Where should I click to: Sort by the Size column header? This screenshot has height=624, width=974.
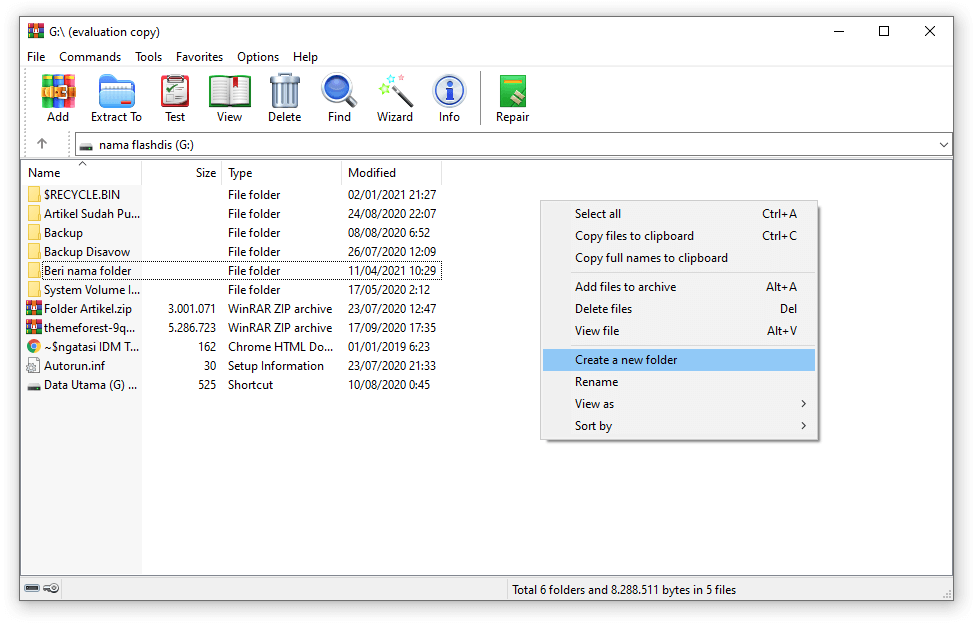[x=181, y=173]
